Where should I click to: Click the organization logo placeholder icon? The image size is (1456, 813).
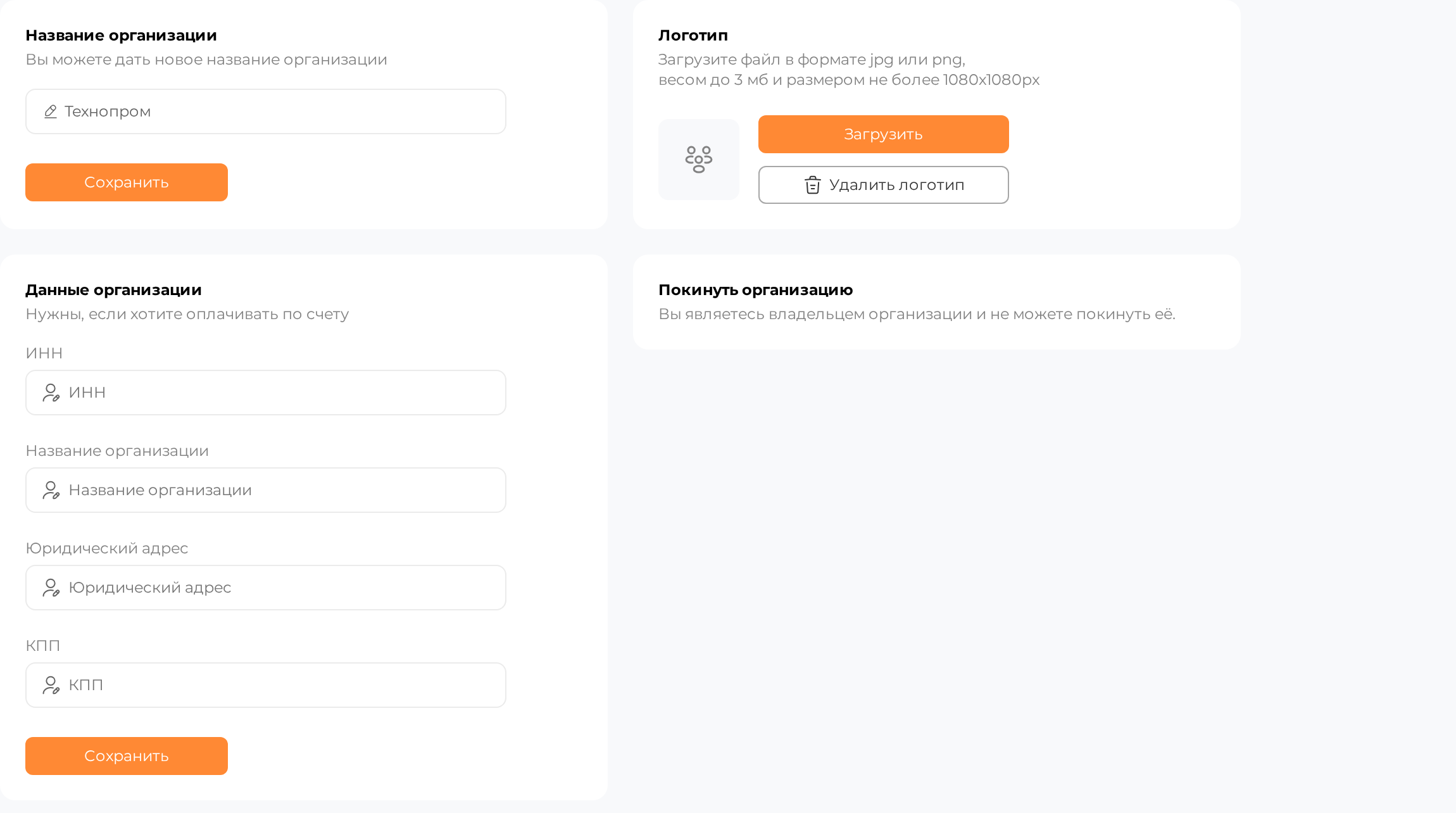(x=699, y=160)
